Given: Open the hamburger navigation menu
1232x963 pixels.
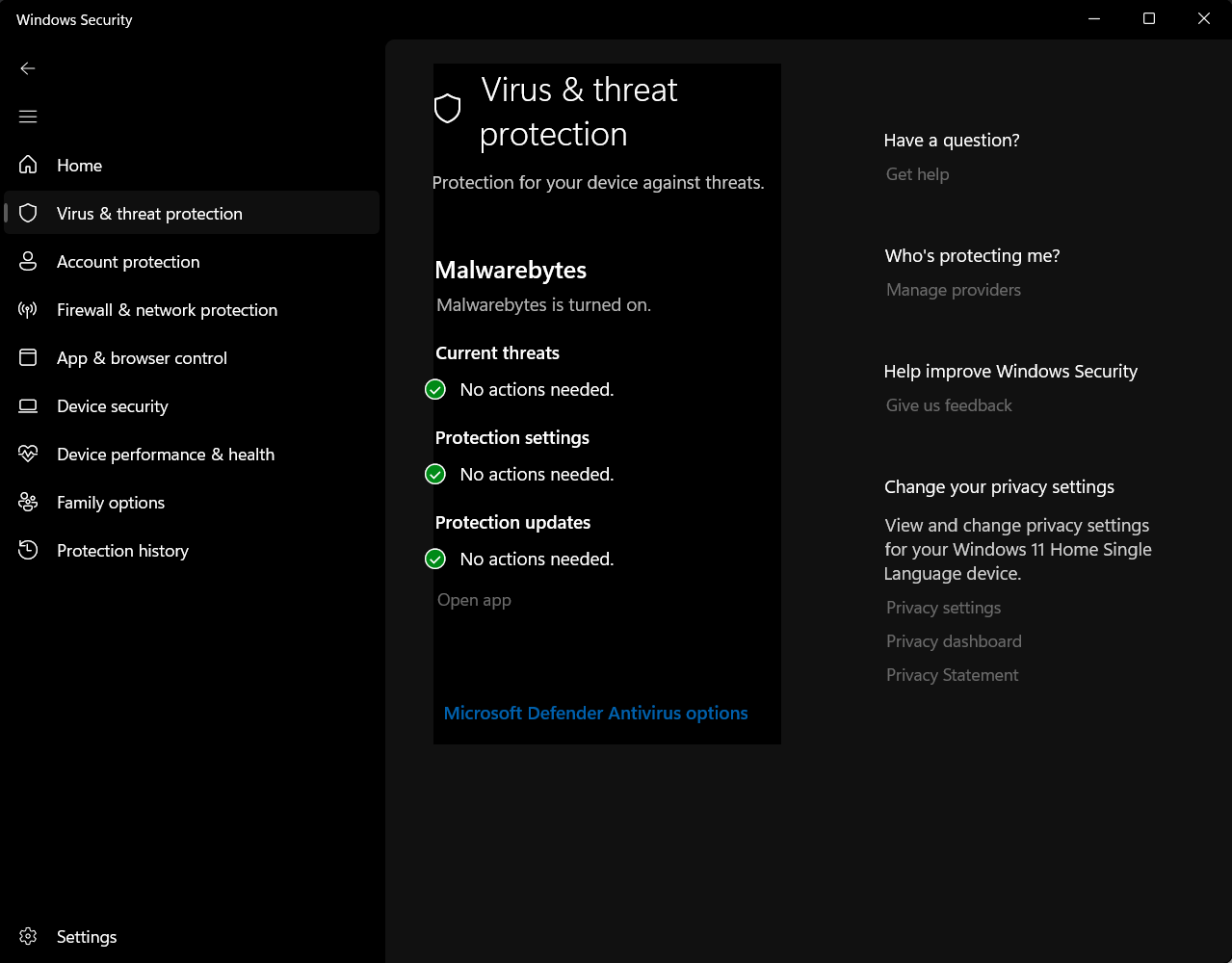Looking at the screenshot, I should pyautogui.click(x=28, y=117).
